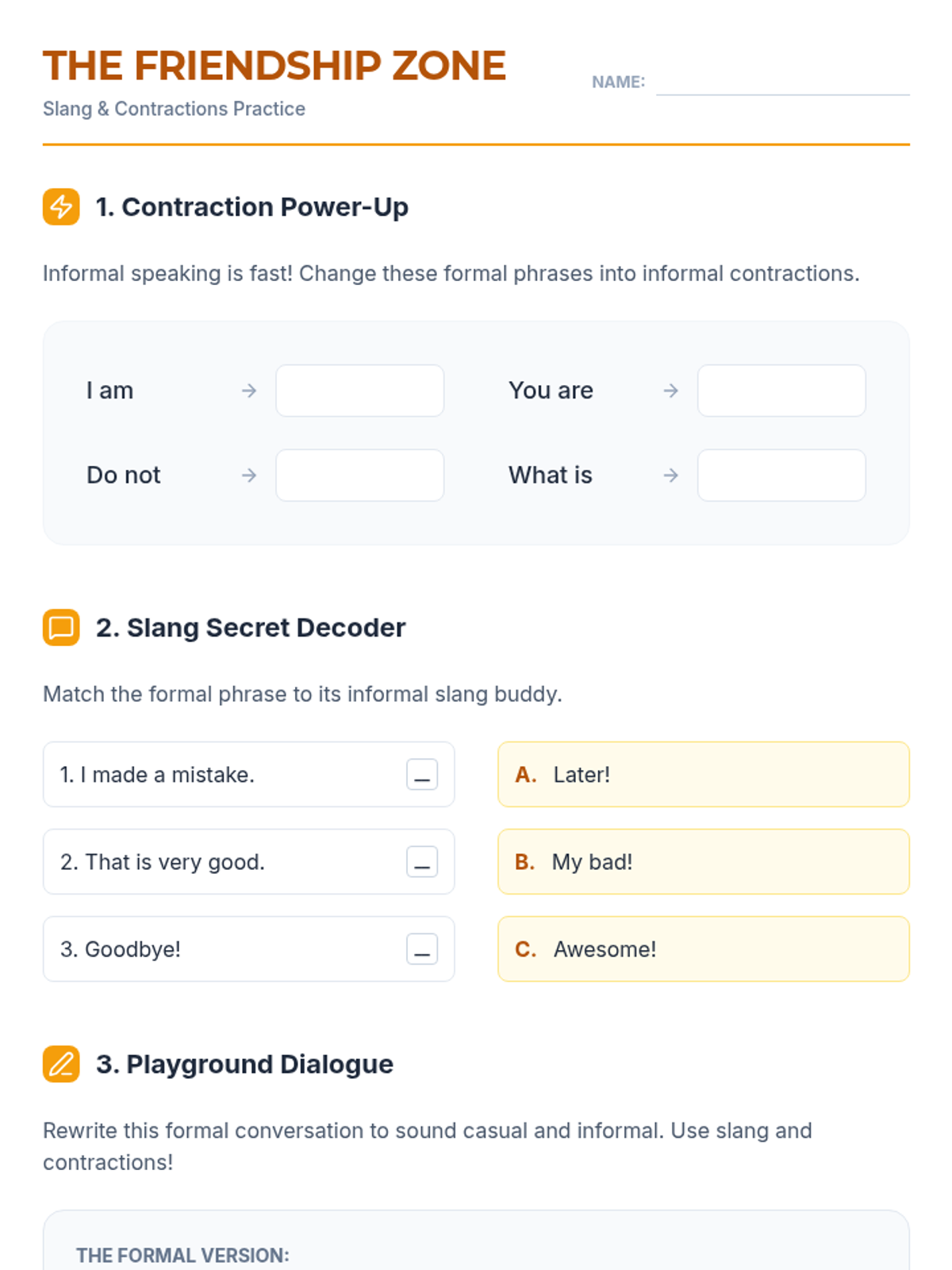The image size is (952, 1270).
Task: Click the NAME line at the top
Action: pos(783,82)
